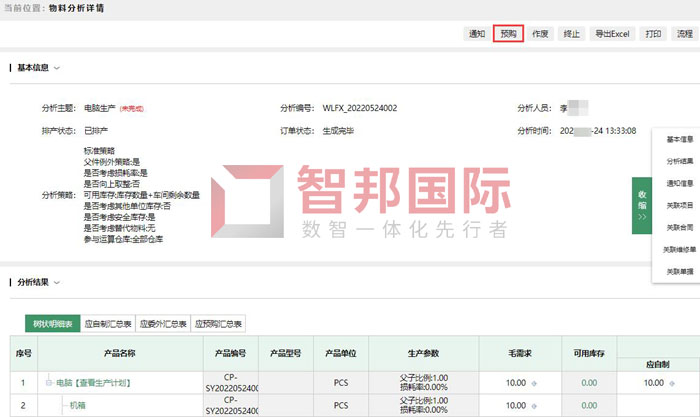Click the 终止 button
Screen dimensions: 700x417
[571, 33]
